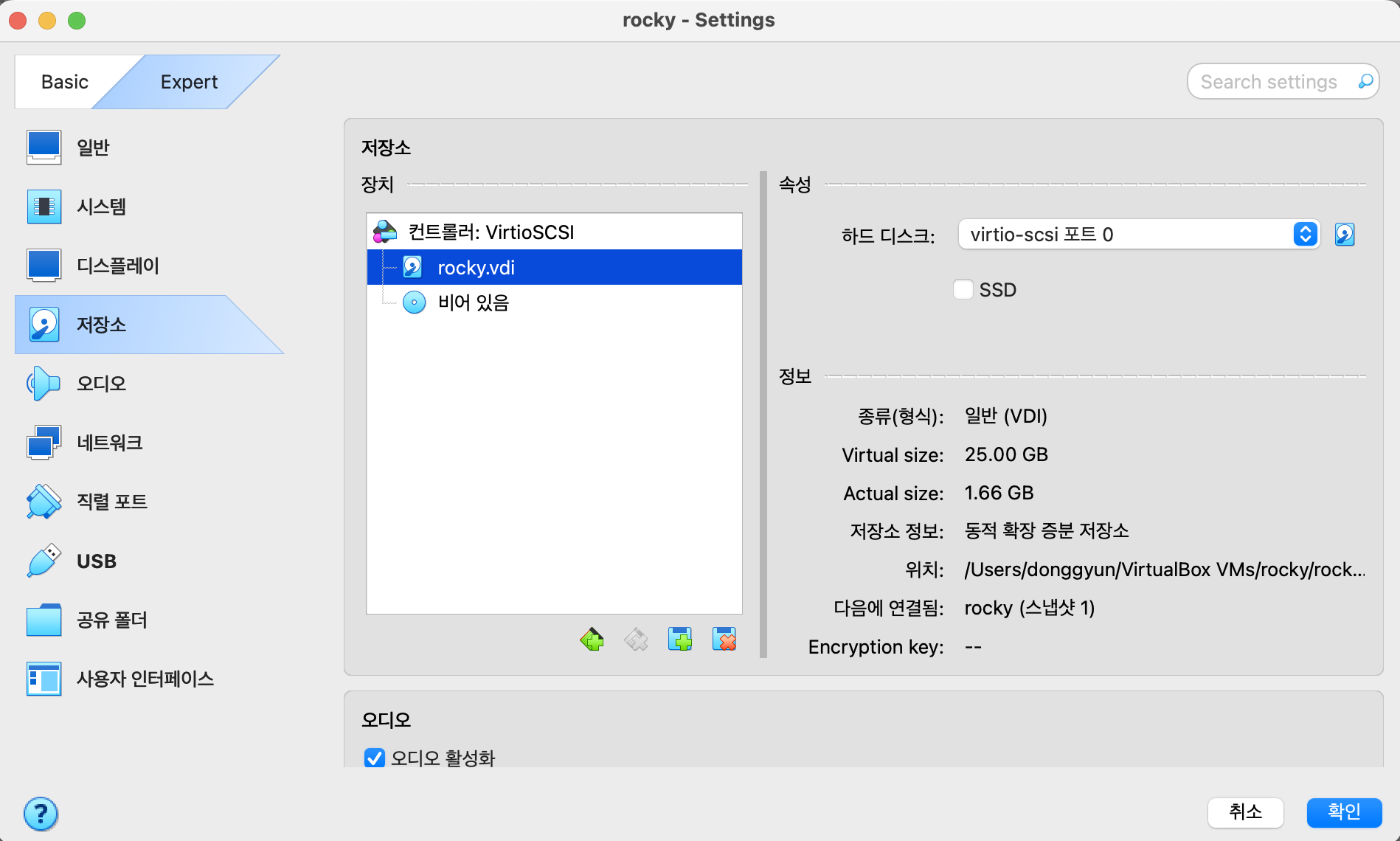
Task: Click the add controller icon below the device list
Action: 592,639
